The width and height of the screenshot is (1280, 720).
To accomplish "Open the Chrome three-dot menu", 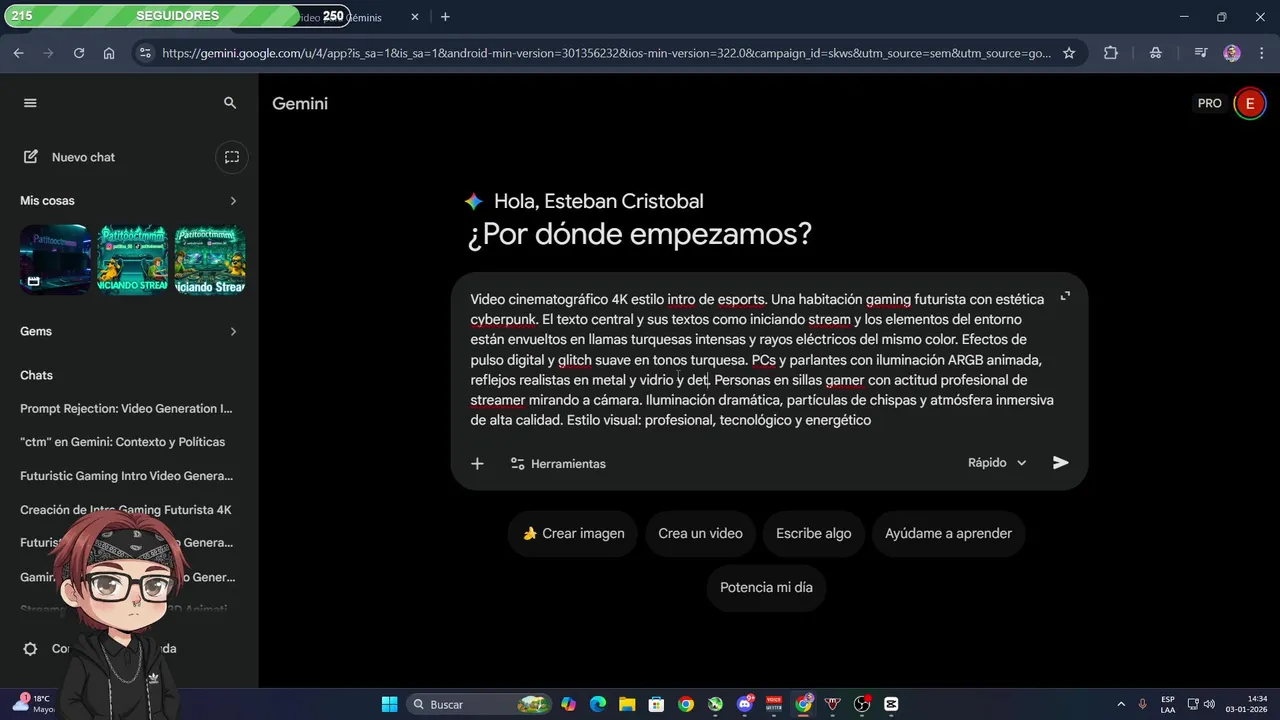I will (x=1260, y=53).
